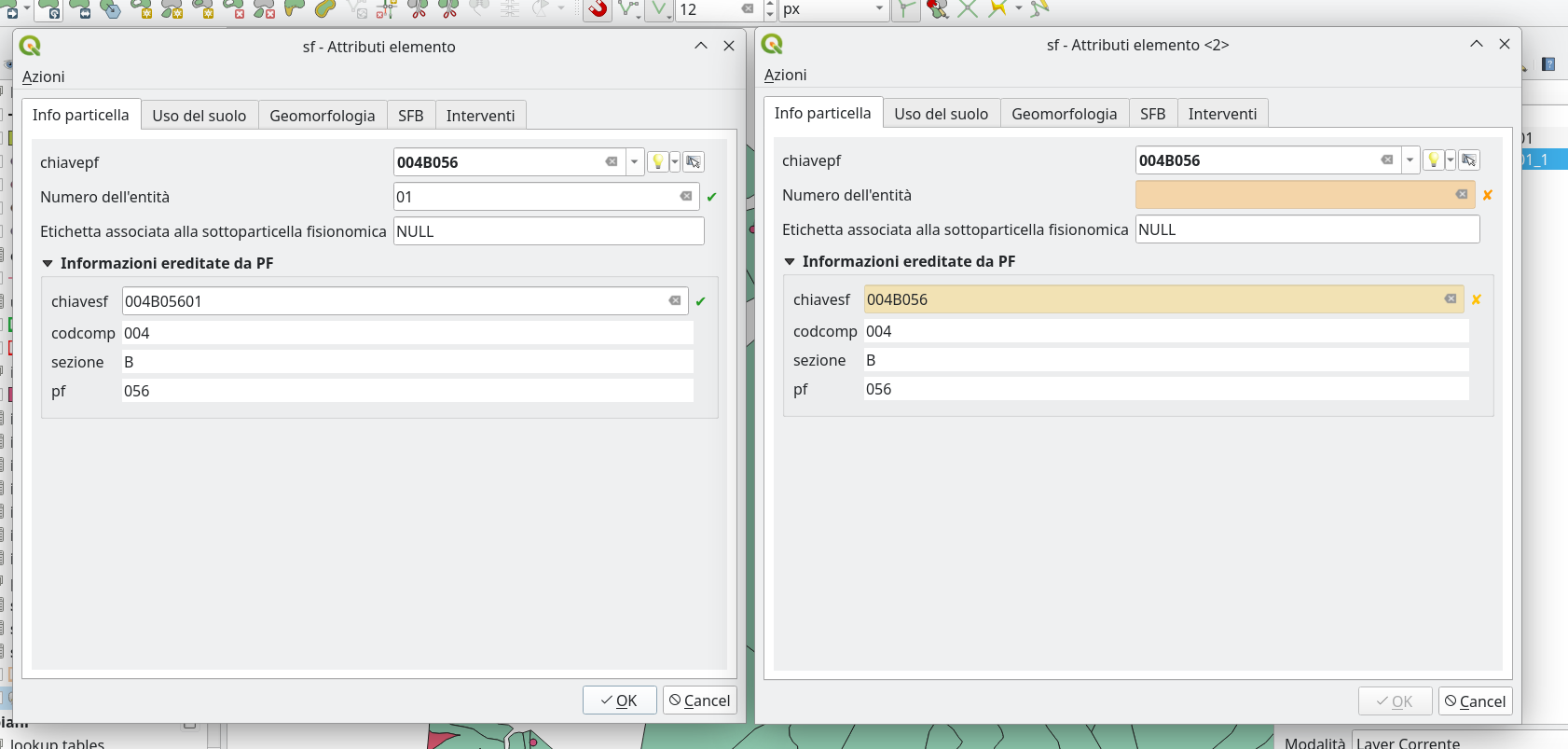Open chiavepf dropdown arrow in first dialog
This screenshot has height=749, width=1568.
(635, 162)
